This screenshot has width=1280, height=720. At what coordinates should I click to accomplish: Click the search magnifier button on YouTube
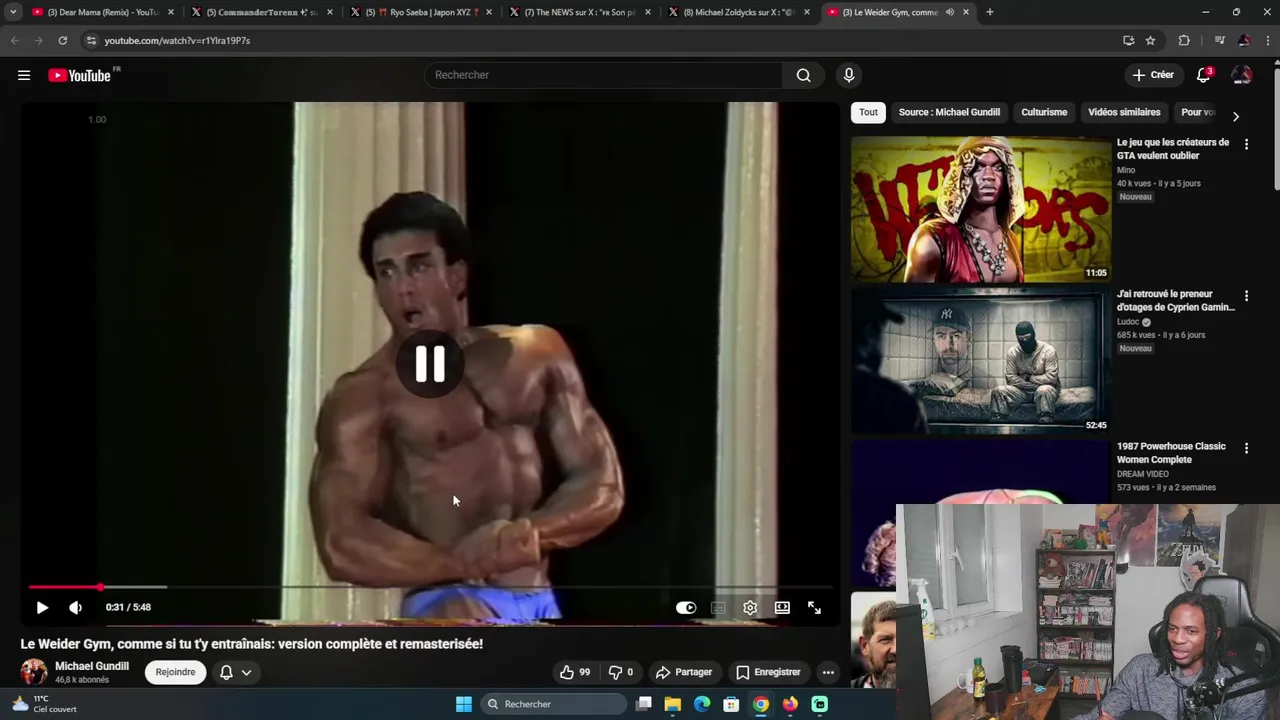pos(803,75)
